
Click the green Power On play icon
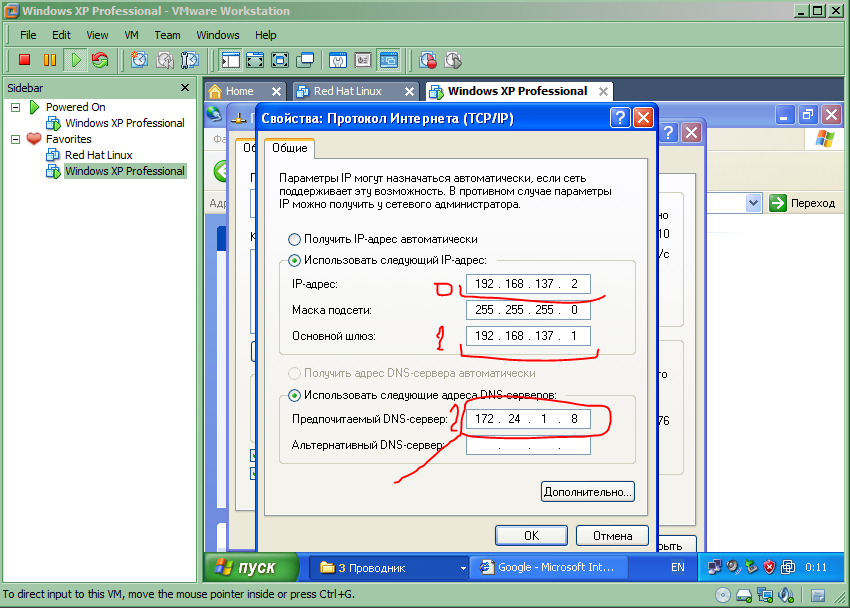(75, 60)
